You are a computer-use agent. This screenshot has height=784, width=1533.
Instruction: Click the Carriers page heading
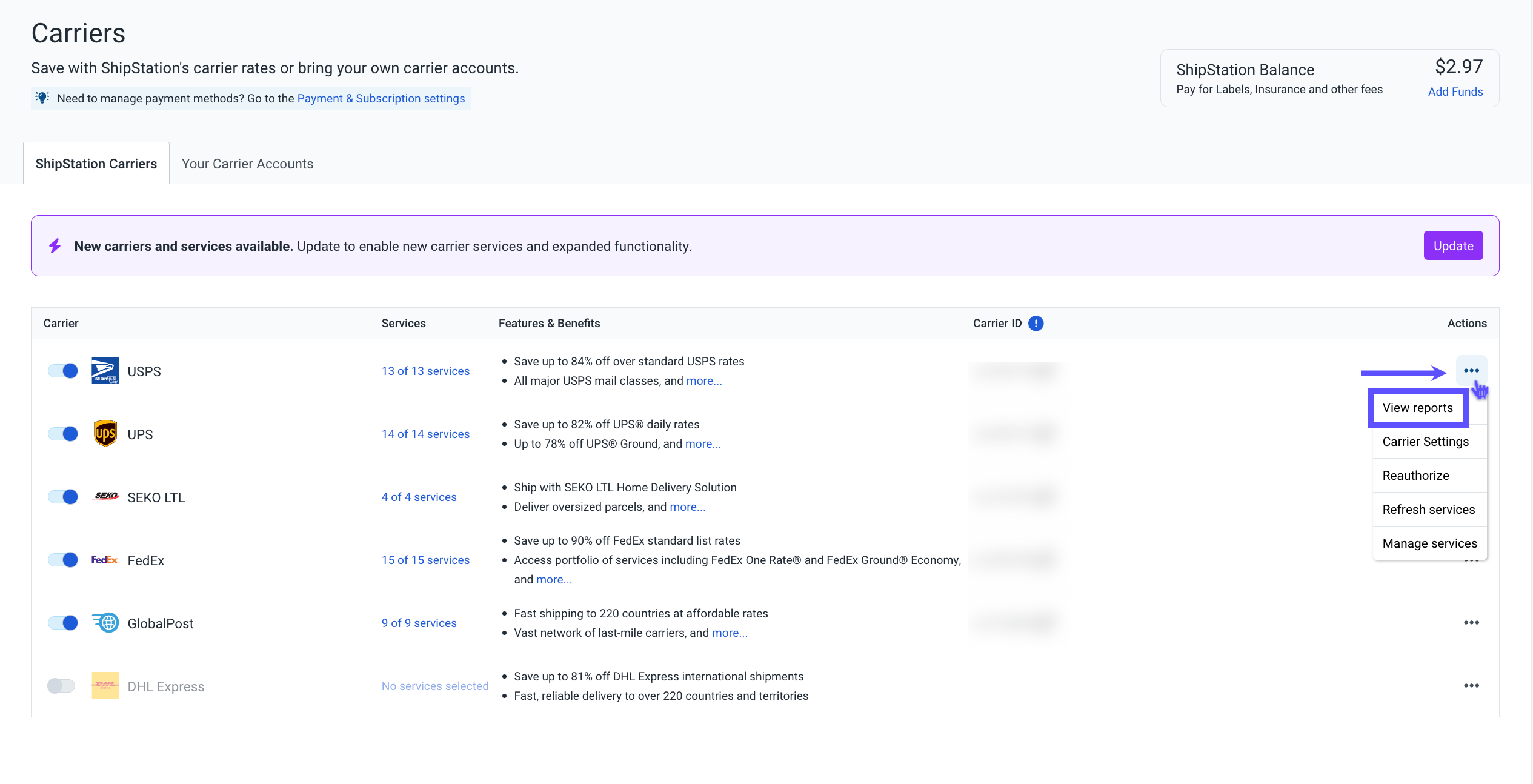click(78, 33)
